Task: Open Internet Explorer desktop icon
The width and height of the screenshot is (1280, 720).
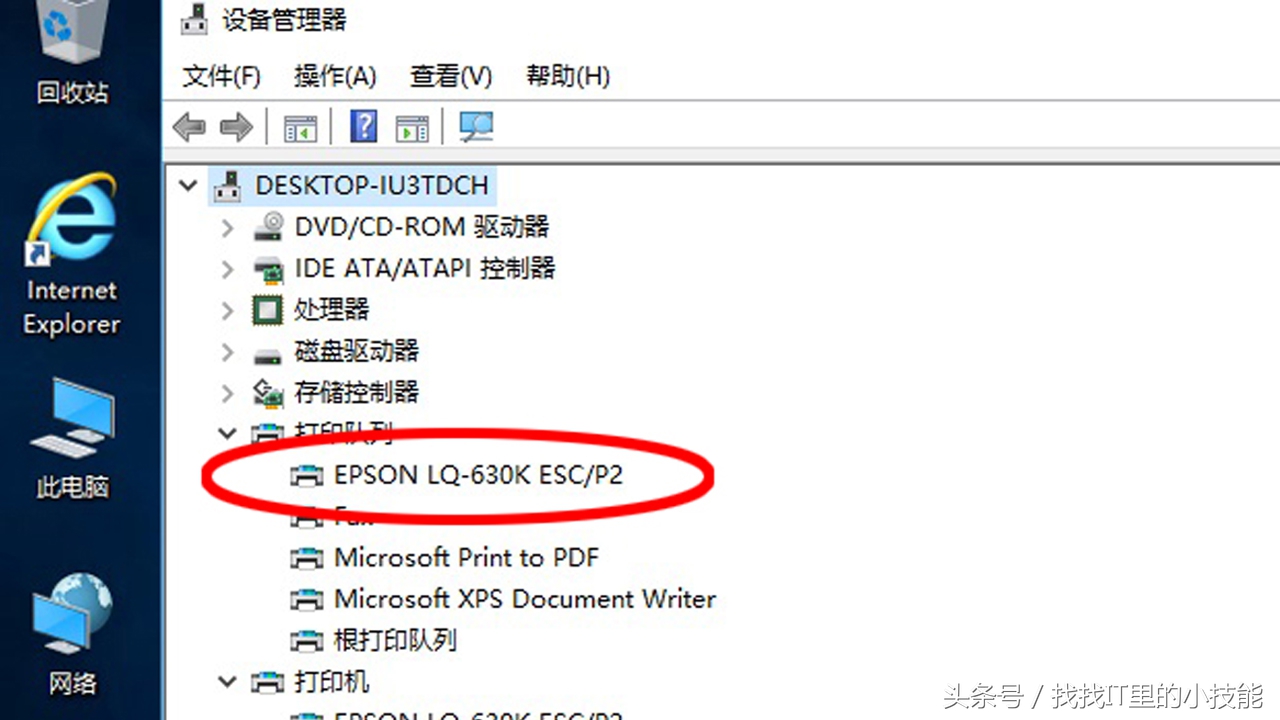Action: click(71, 255)
